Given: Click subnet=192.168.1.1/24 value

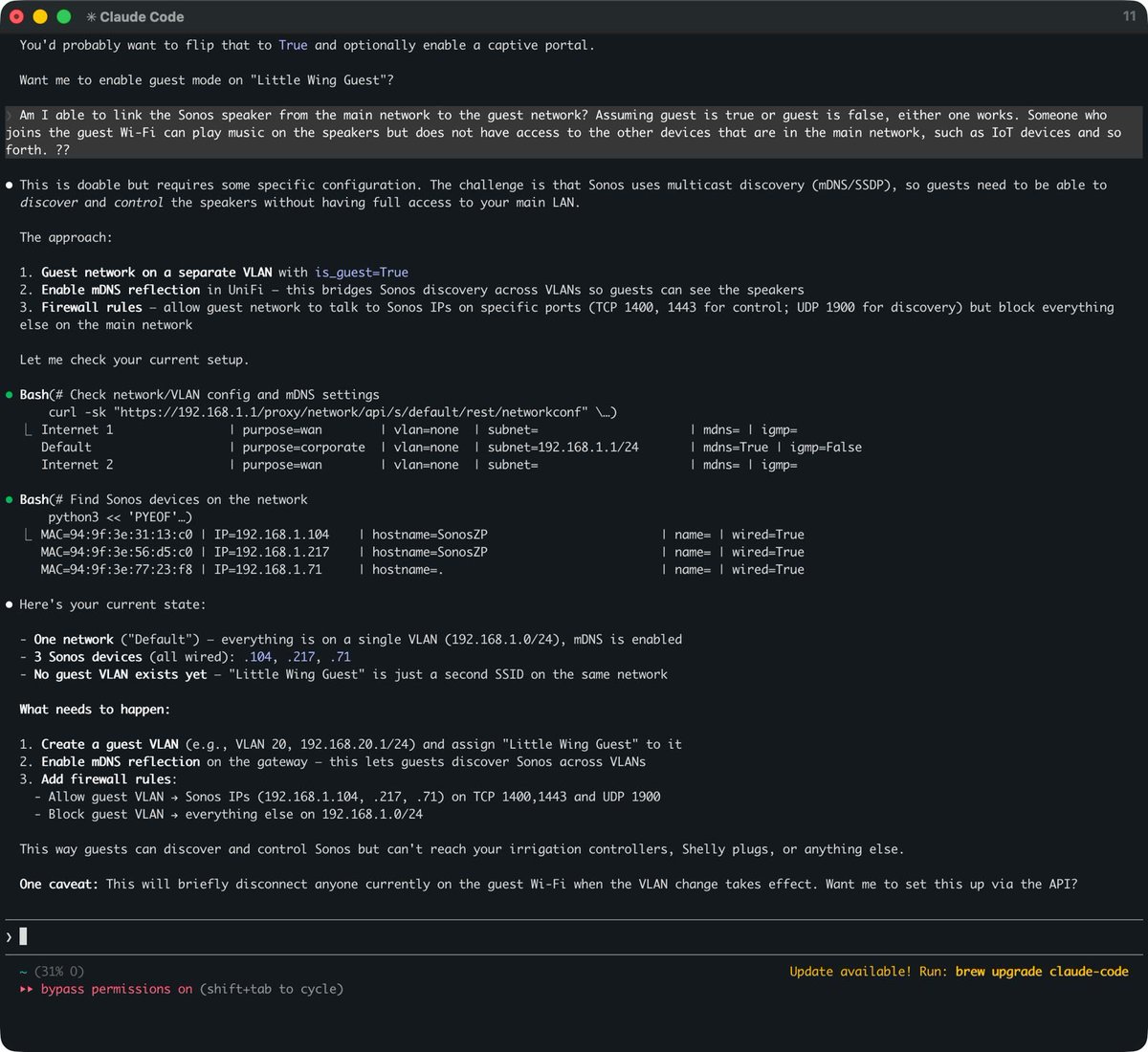Looking at the screenshot, I should pos(563,447).
